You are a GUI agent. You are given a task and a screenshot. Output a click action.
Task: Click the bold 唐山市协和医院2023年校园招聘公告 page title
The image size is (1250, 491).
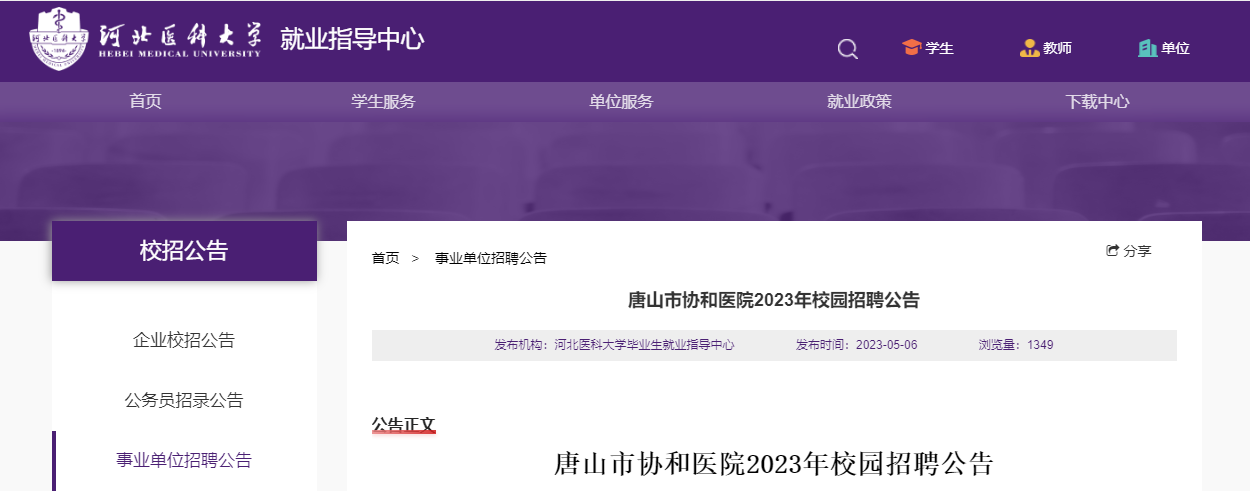tap(773, 300)
